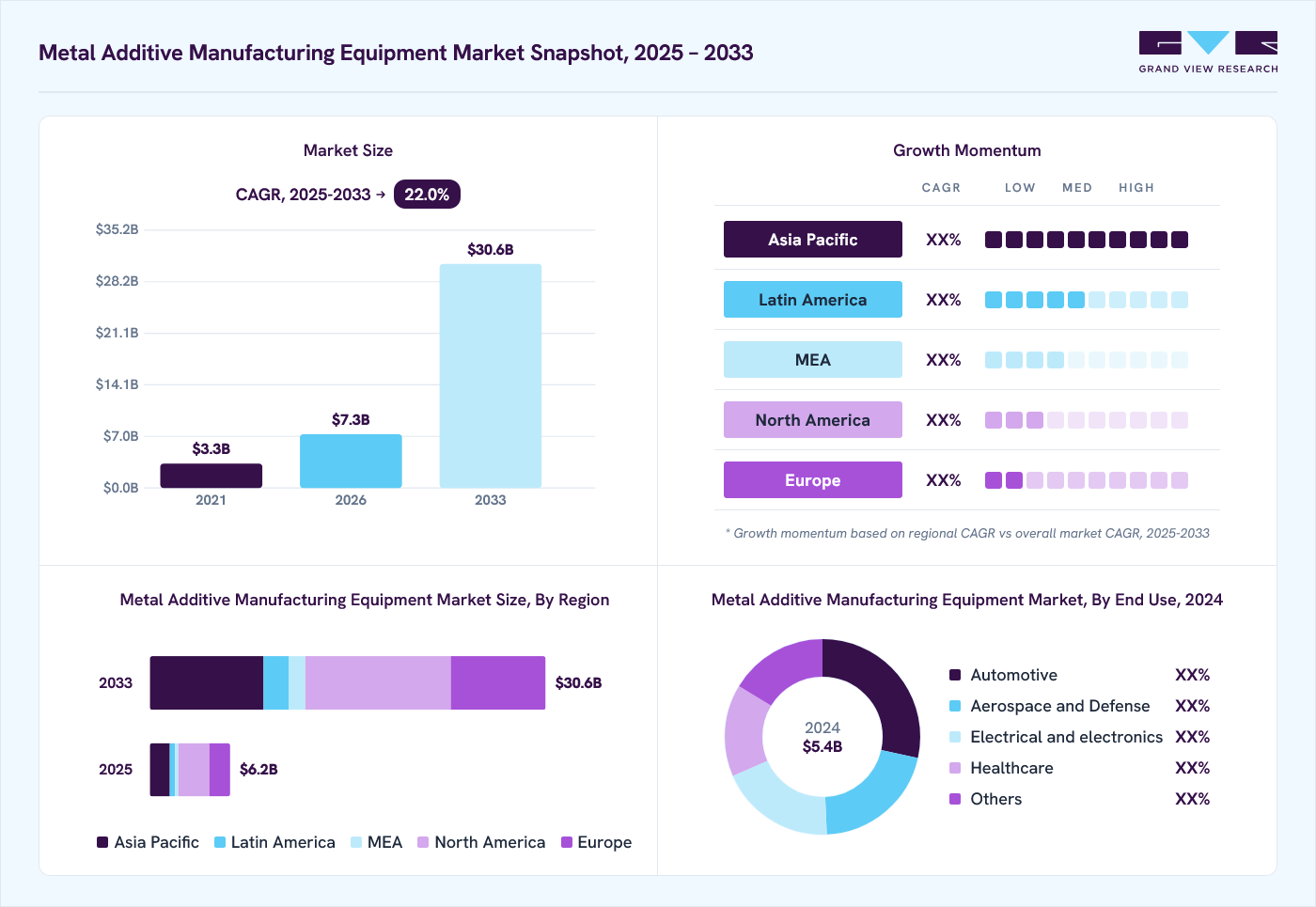Screen dimensions: 1316x907
Task: Click the MEA growth momentum meter
Action: click(1087, 360)
